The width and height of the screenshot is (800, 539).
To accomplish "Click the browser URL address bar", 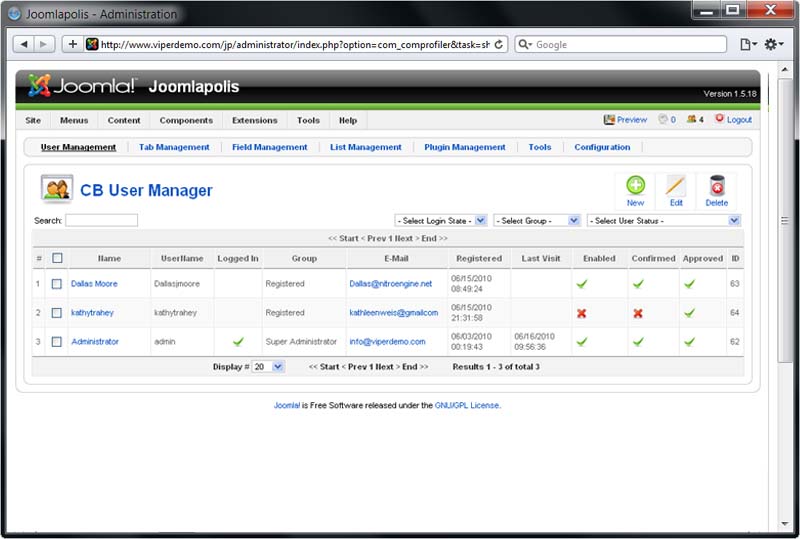I will point(295,44).
